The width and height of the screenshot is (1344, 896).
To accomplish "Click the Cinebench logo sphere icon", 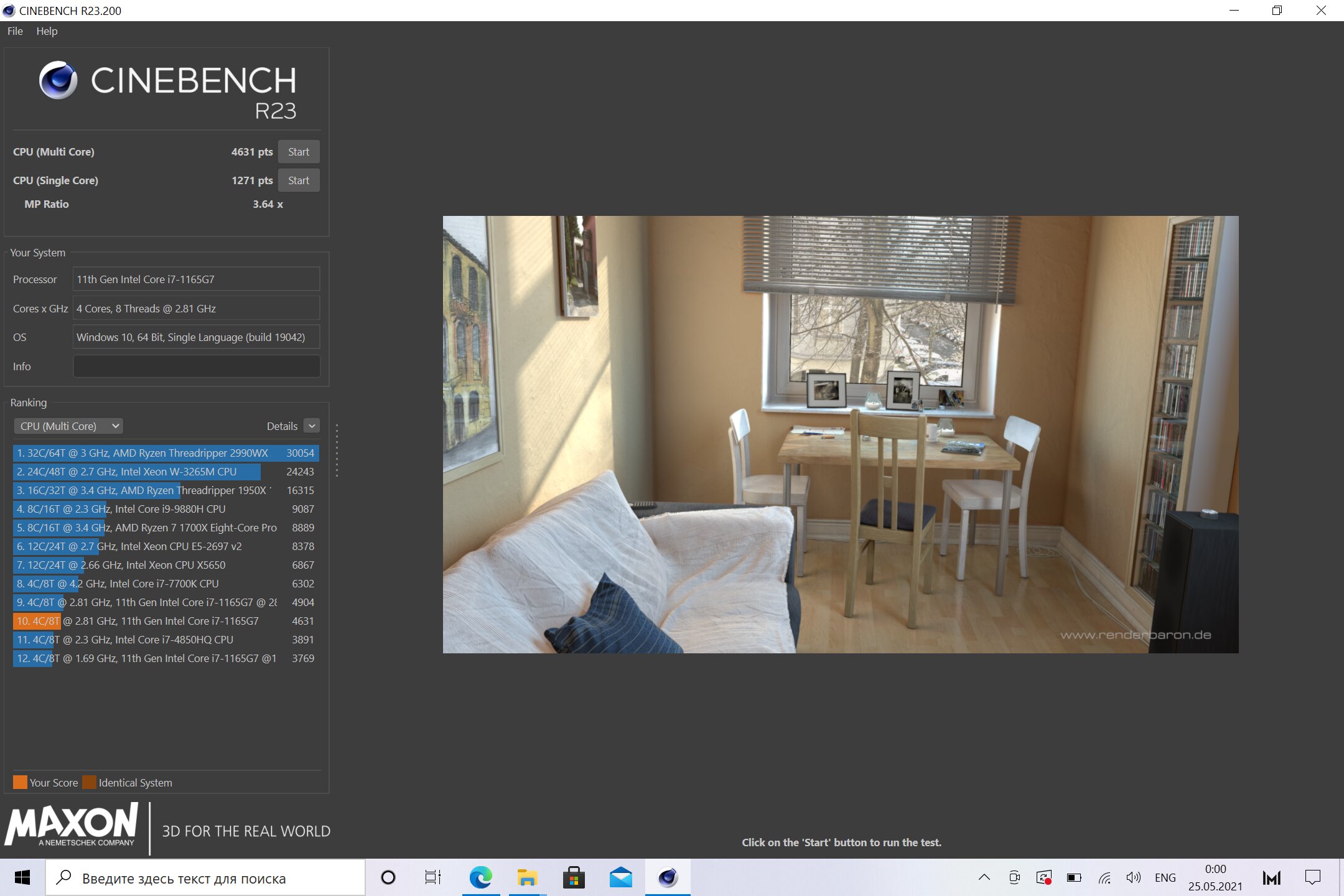I will 58,80.
